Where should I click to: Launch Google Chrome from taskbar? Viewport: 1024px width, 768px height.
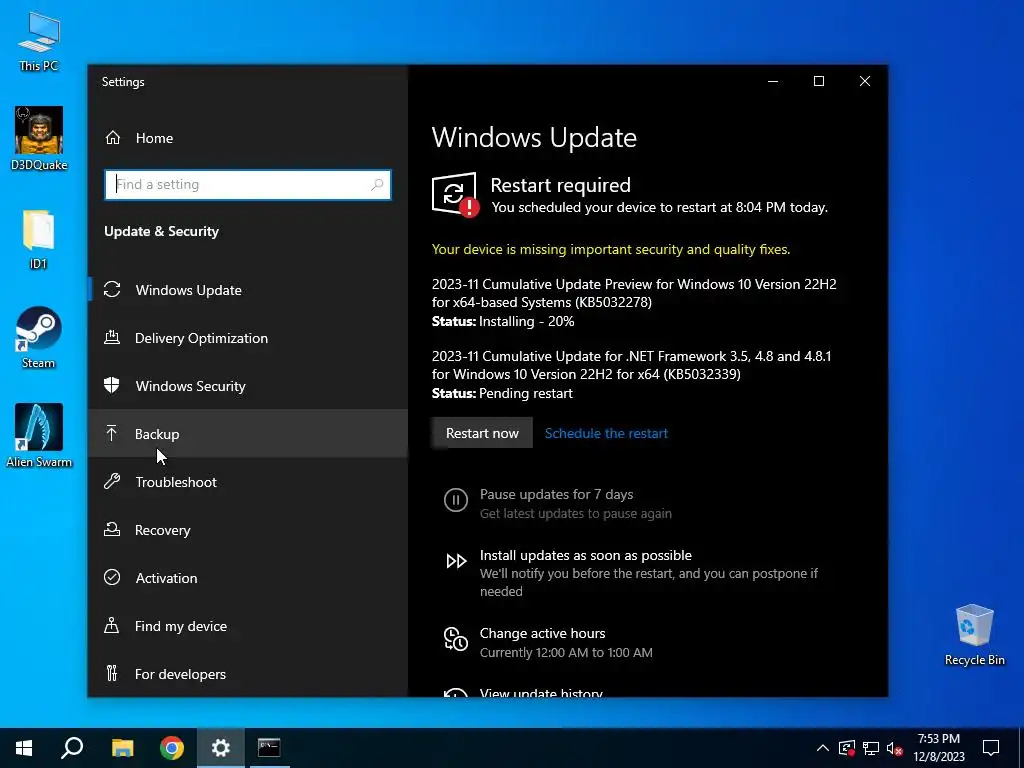click(172, 748)
